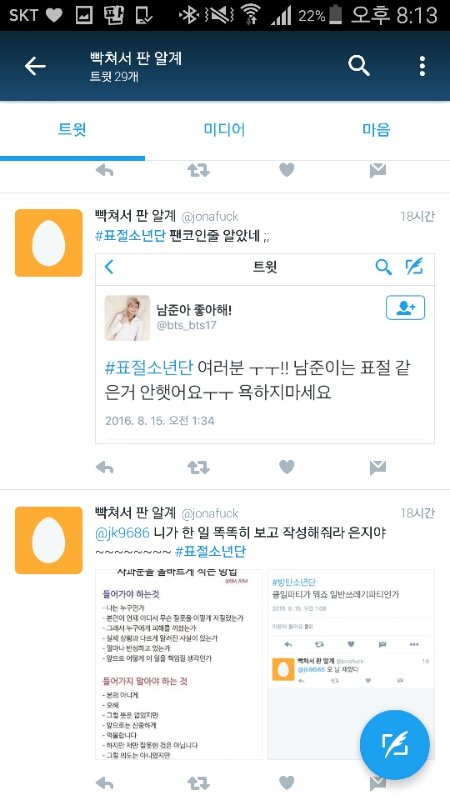Open right attached image showing #방탄소년단 tweet

[351, 664]
